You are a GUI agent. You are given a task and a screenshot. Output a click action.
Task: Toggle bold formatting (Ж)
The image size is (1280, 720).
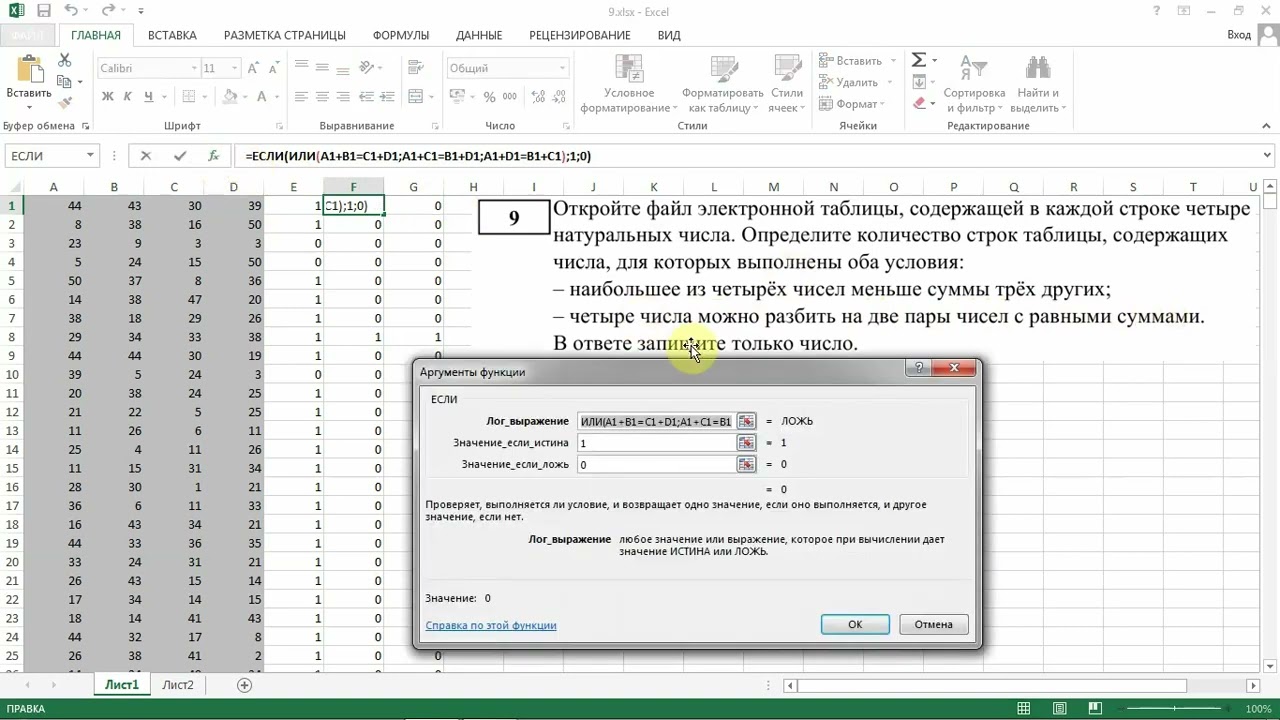[108, 97]
